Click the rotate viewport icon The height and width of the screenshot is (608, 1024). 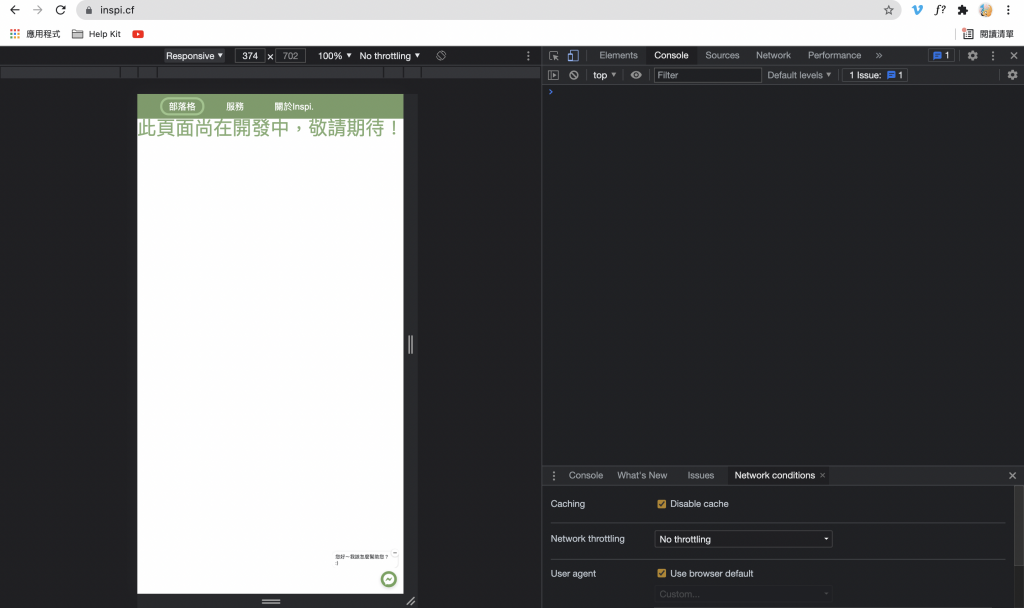(x=441, y=56)
